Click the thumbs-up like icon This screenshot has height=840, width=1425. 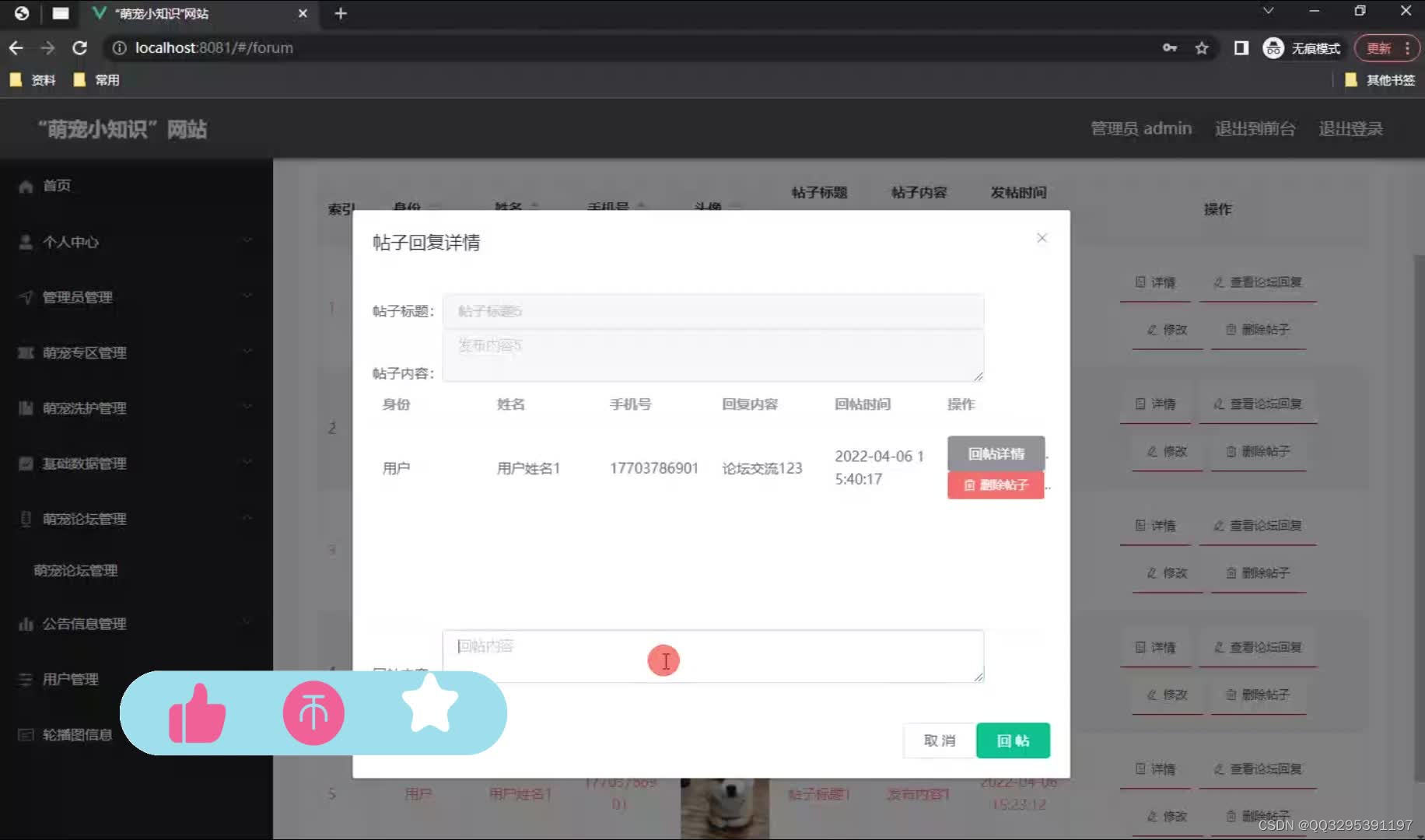[x=198, y=713]
